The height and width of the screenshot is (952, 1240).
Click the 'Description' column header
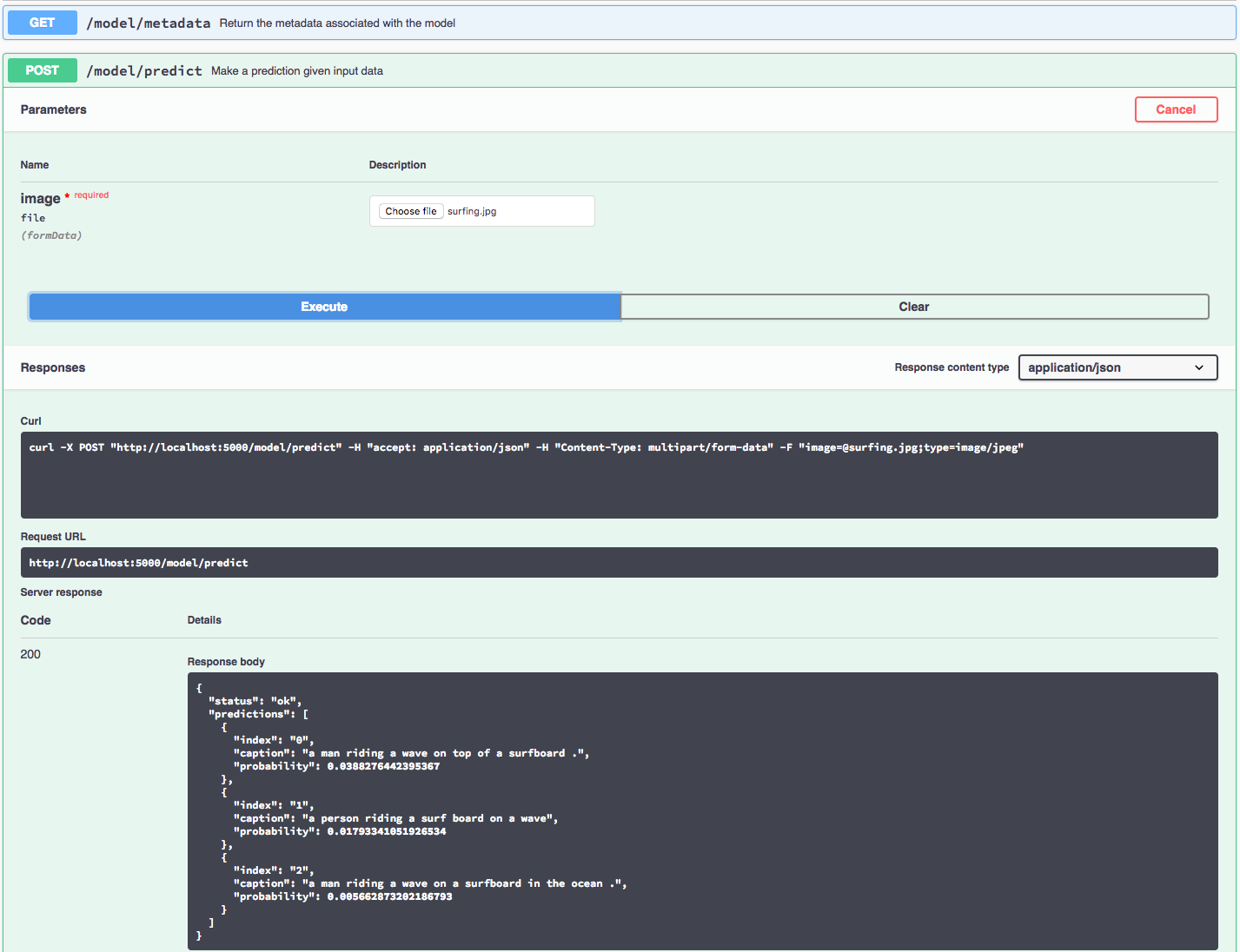(397, 165)
